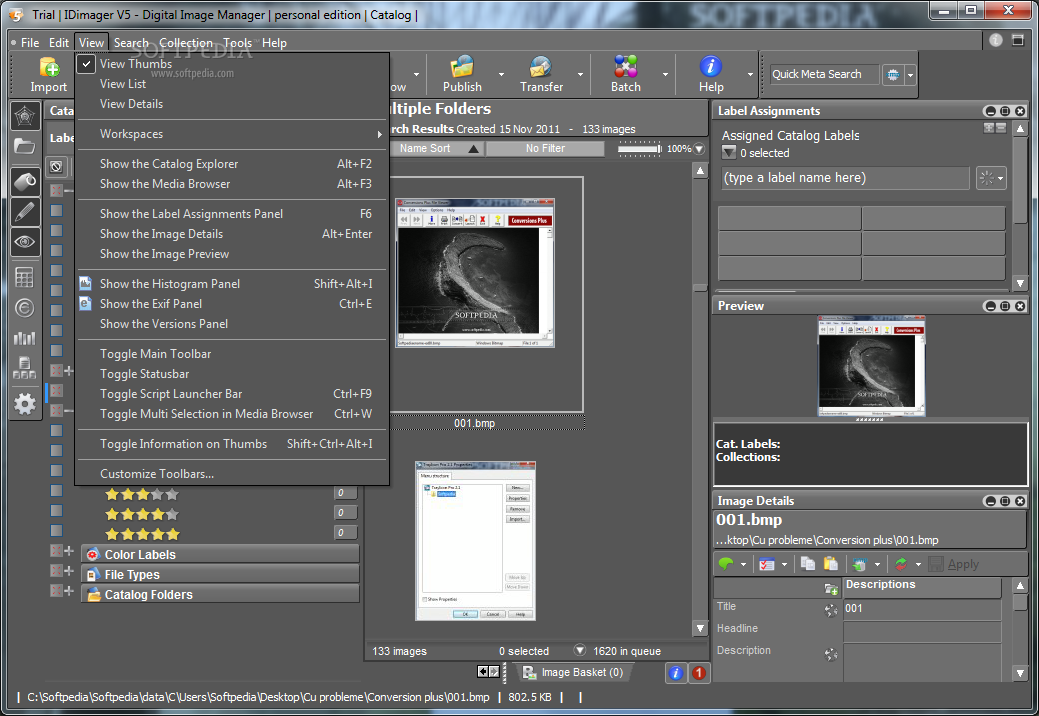This screenshot has width=1039, height=716.
Task: Click the thumbnail pane scroll down arrow
Action: 700,628
